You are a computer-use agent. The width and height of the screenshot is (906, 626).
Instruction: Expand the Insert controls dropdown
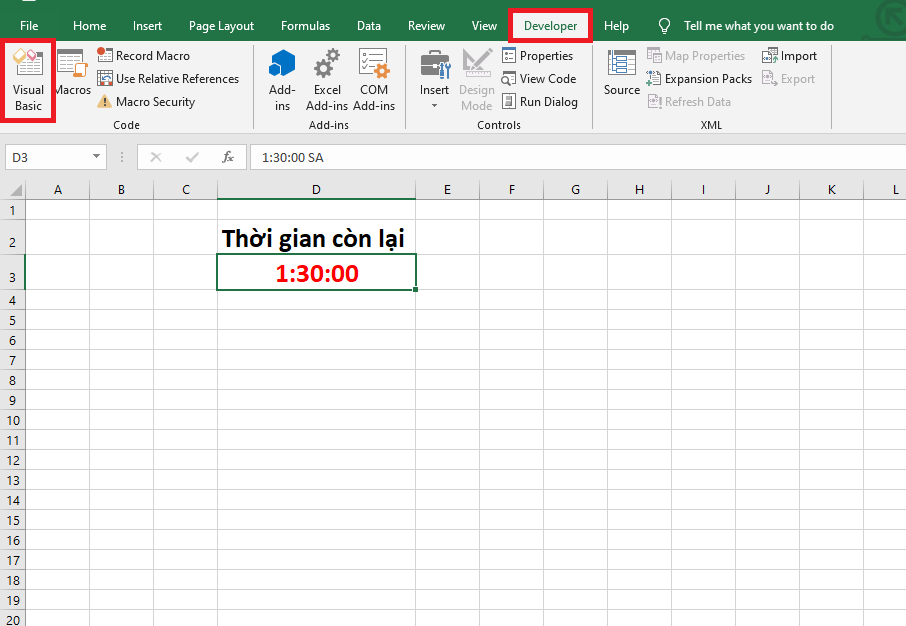click(434, 80)
